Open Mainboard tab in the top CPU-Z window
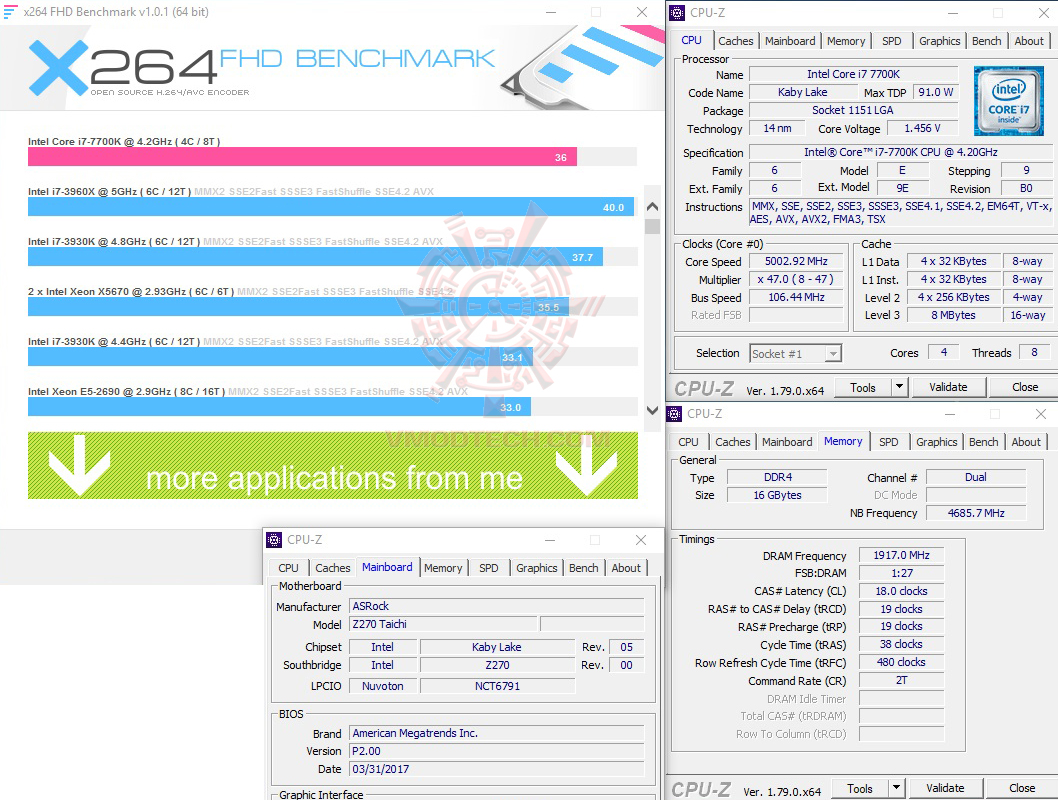This screenshot has width=1058, height=800. pos(790,41)
